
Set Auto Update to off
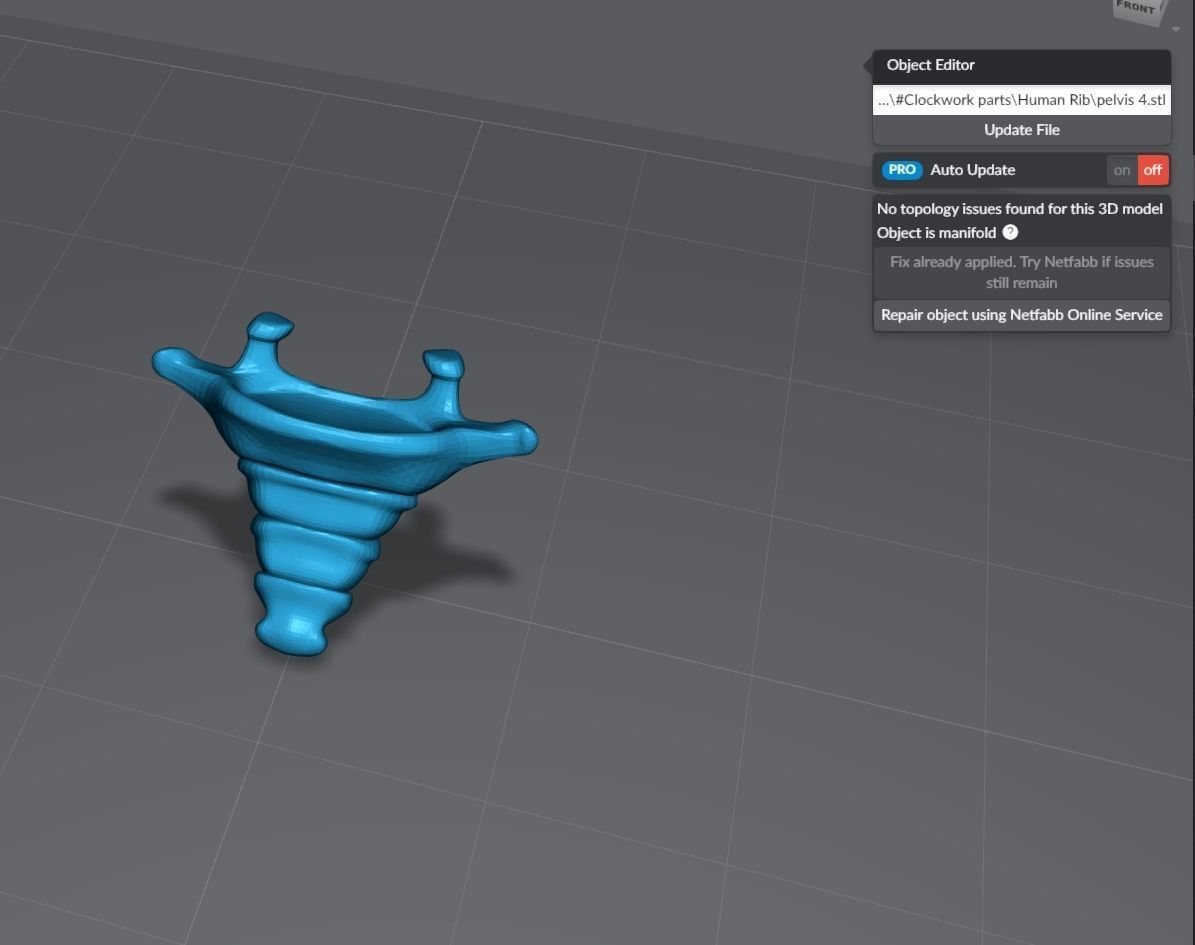point(1153,170)
